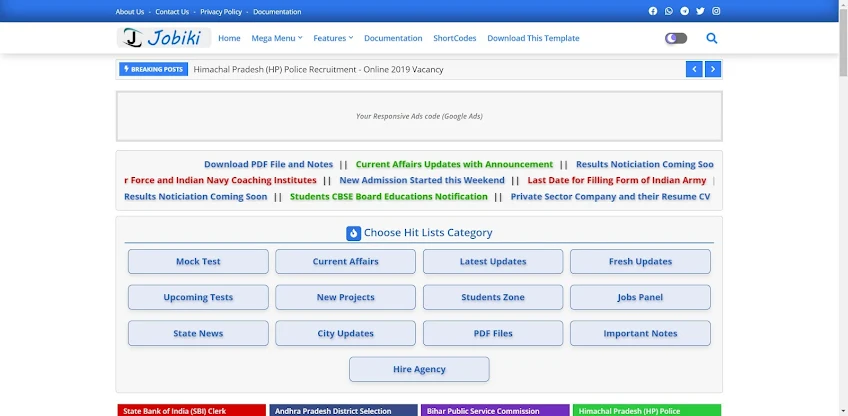Open Download PDF File and Notes link

pyautogui.click(x=268, y=164)
